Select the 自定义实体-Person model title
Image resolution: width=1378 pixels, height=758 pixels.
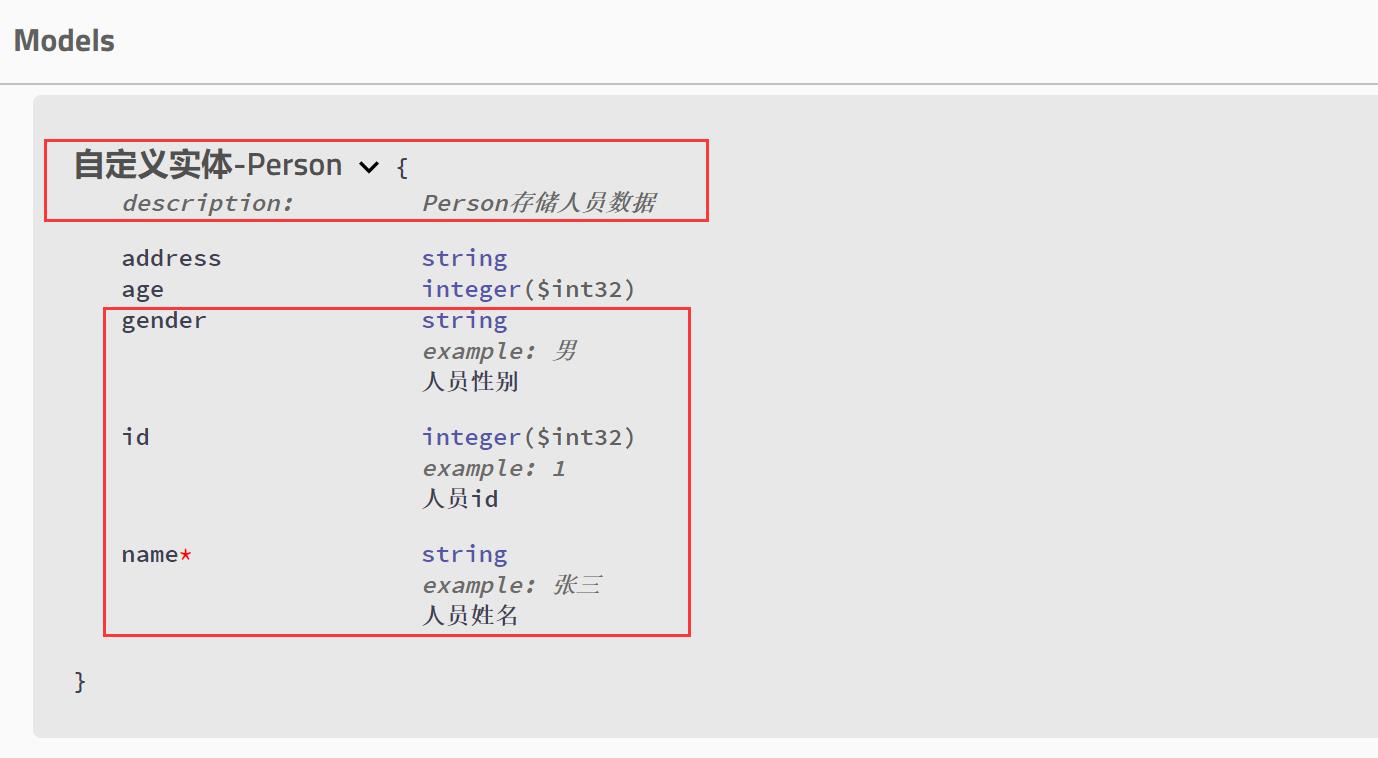click(208, 165)
